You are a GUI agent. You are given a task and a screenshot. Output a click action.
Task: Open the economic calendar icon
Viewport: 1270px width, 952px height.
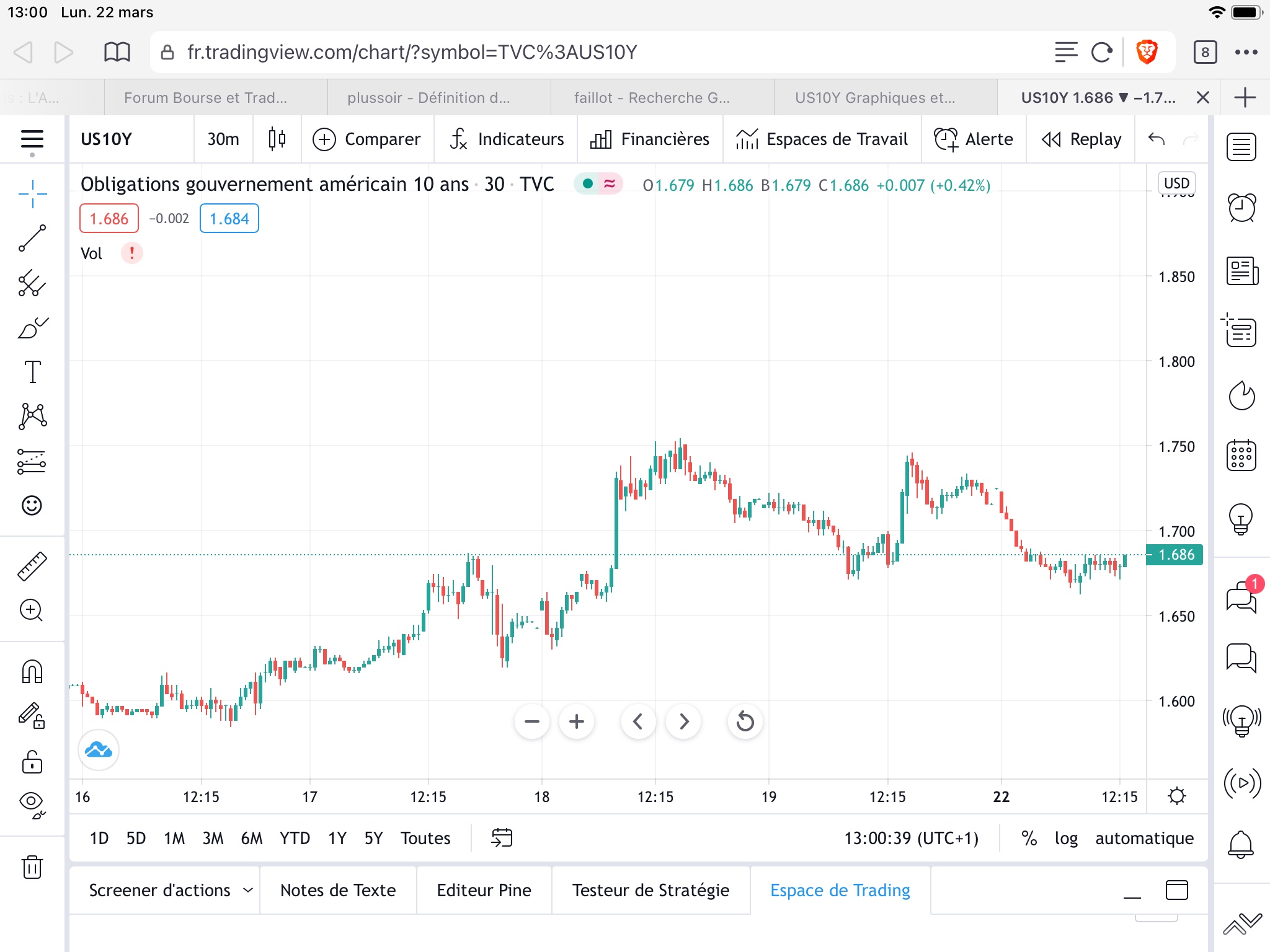pyautogui.click(x=1241, y=456)
